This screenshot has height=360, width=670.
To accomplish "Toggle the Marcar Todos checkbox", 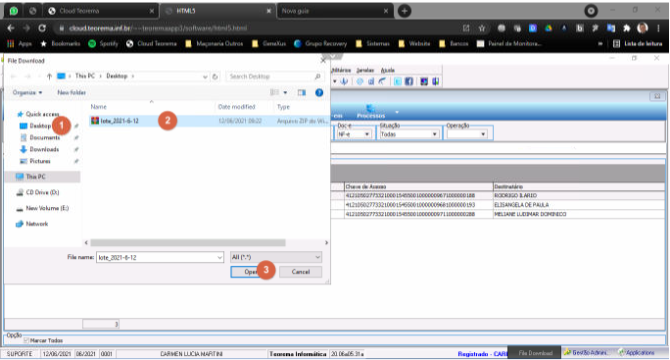I will (x=26, y=340).
